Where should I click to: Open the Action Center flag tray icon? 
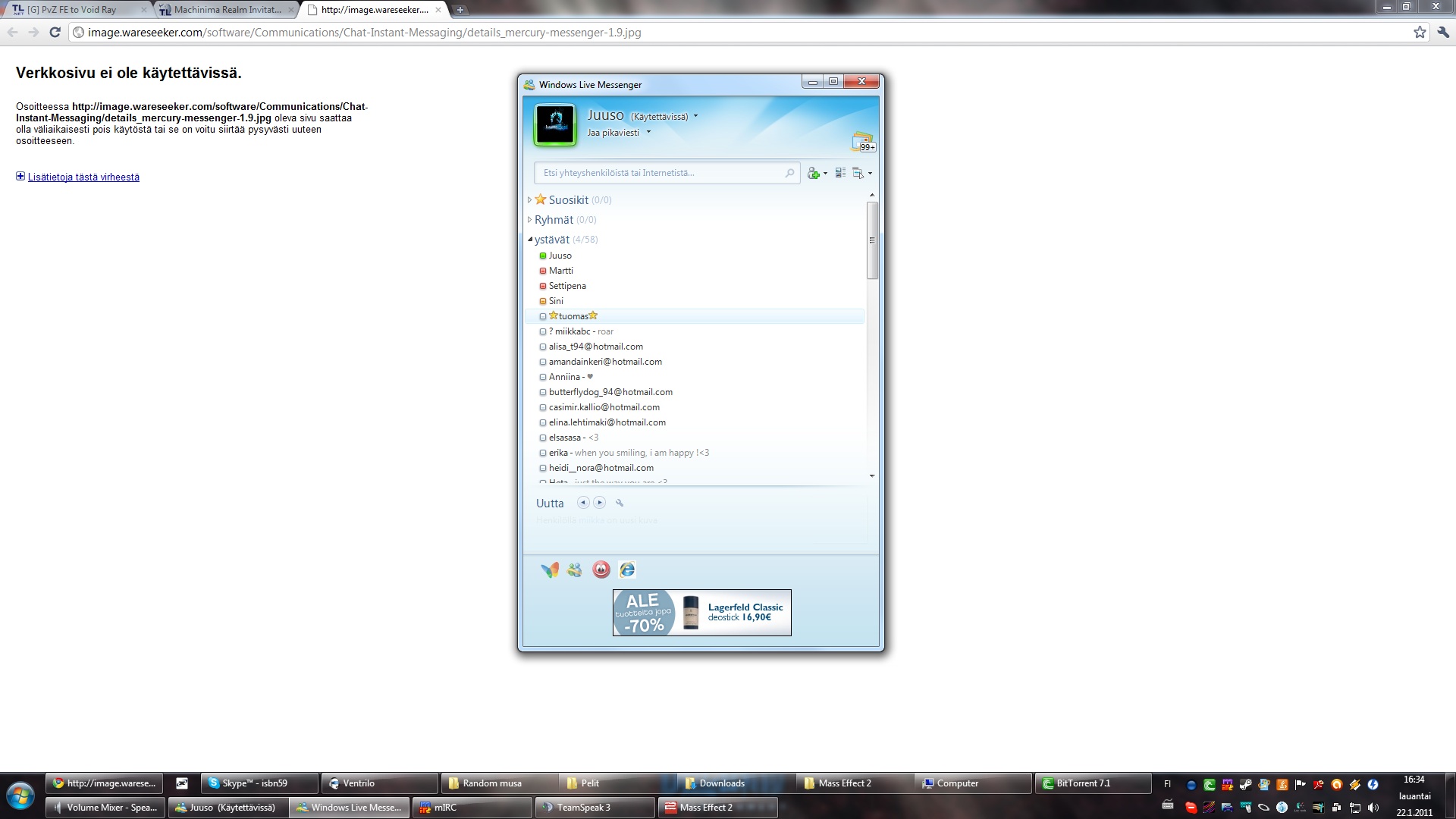tap(1301, 785)
